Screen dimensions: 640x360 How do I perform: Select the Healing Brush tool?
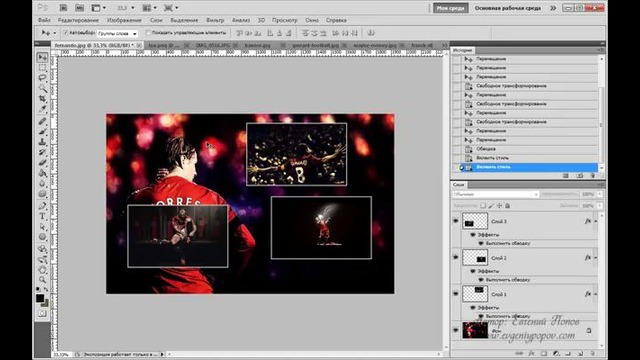[42, 121]
